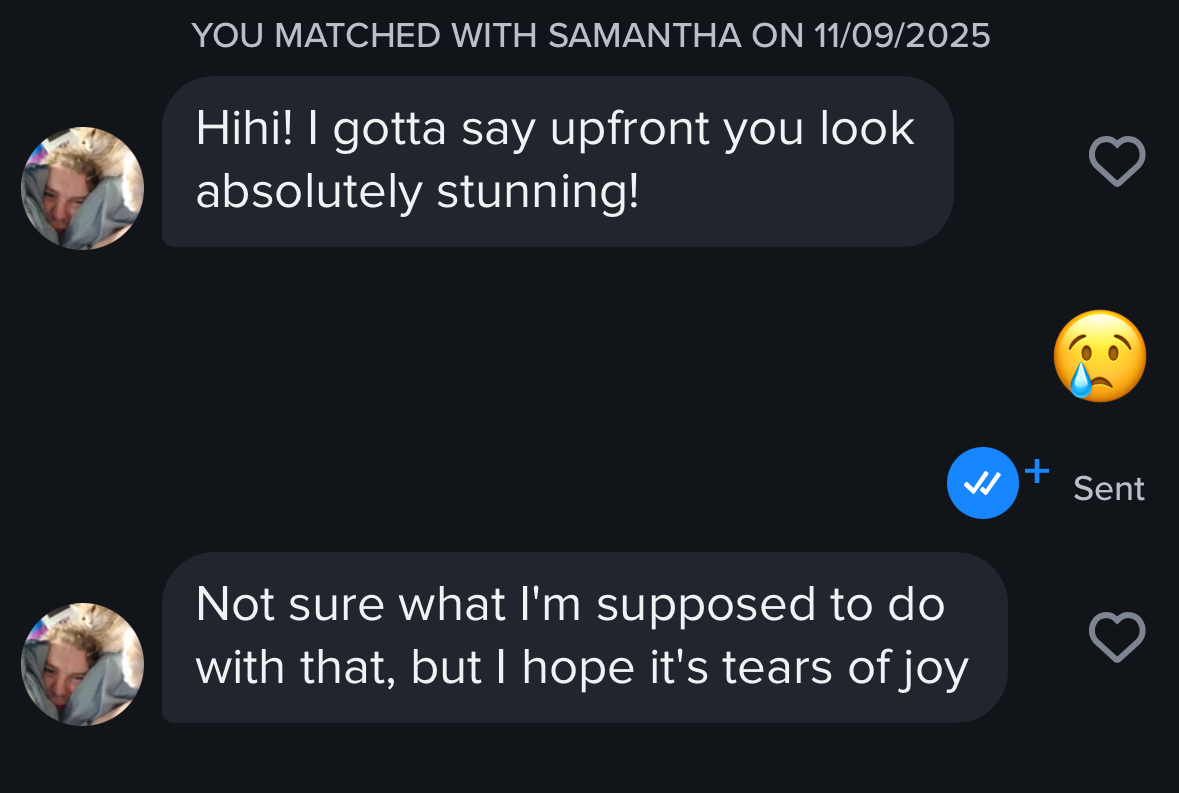The width and height of the screenshot is (1179, 793).
Task: Tap the sent crying face emoji
Action: [1099, 356]
